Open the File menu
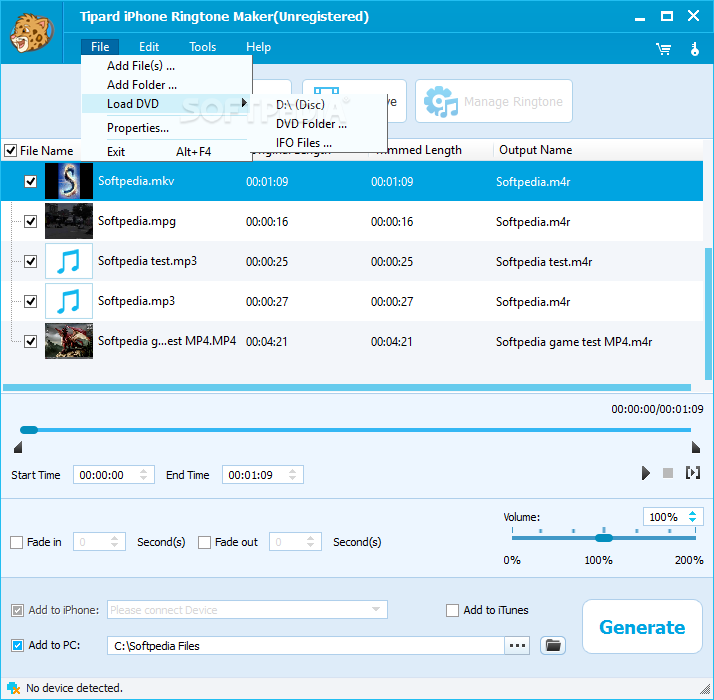Image resolution: width=714 pixels, height=700 pixels. tap(100, 47)
